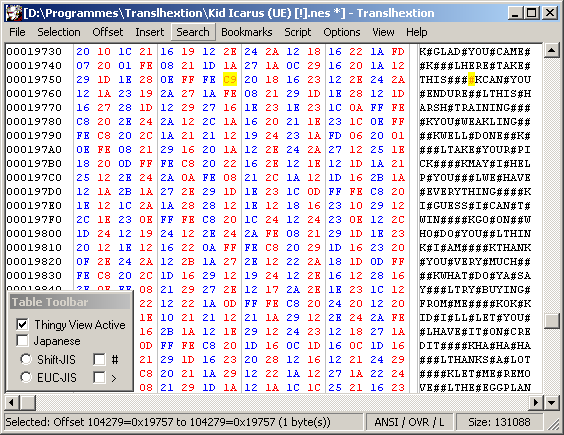Image resolution: width=564 pixels, height=435 pixels.
Task: Click offset label 00019730
Action: (x=34, y=51)
